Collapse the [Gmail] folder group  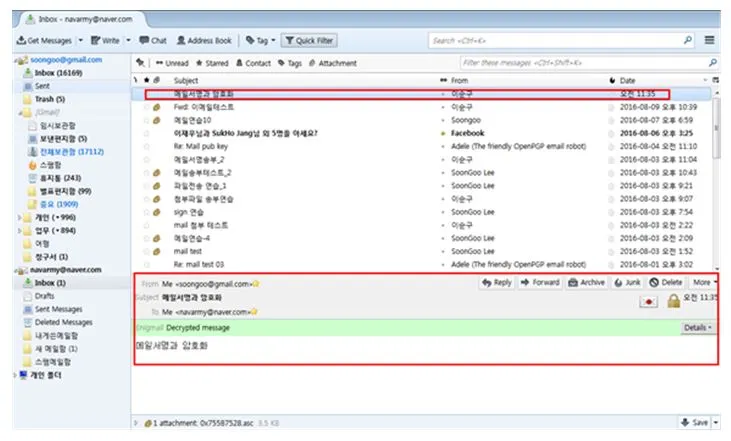coord(20,112)
